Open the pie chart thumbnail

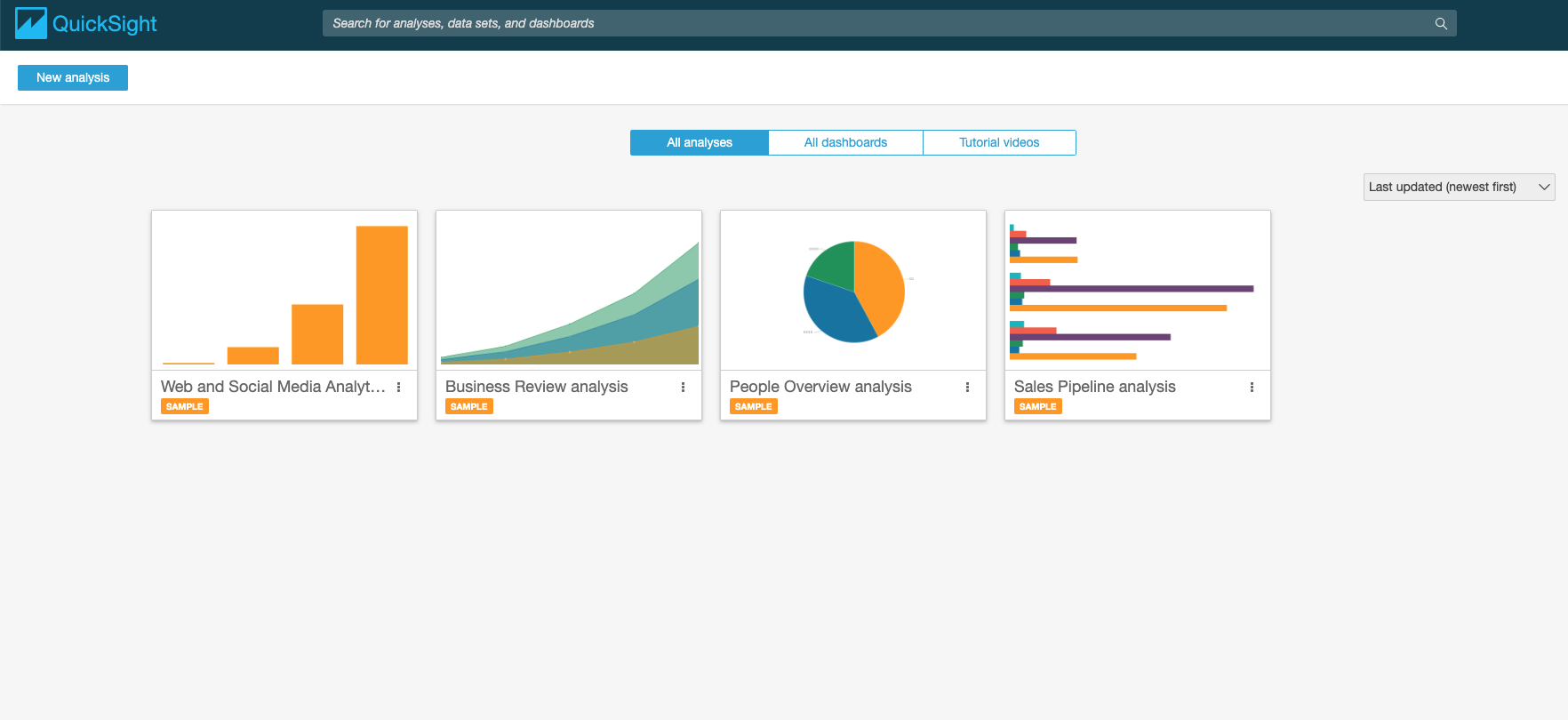pos(853,291)
